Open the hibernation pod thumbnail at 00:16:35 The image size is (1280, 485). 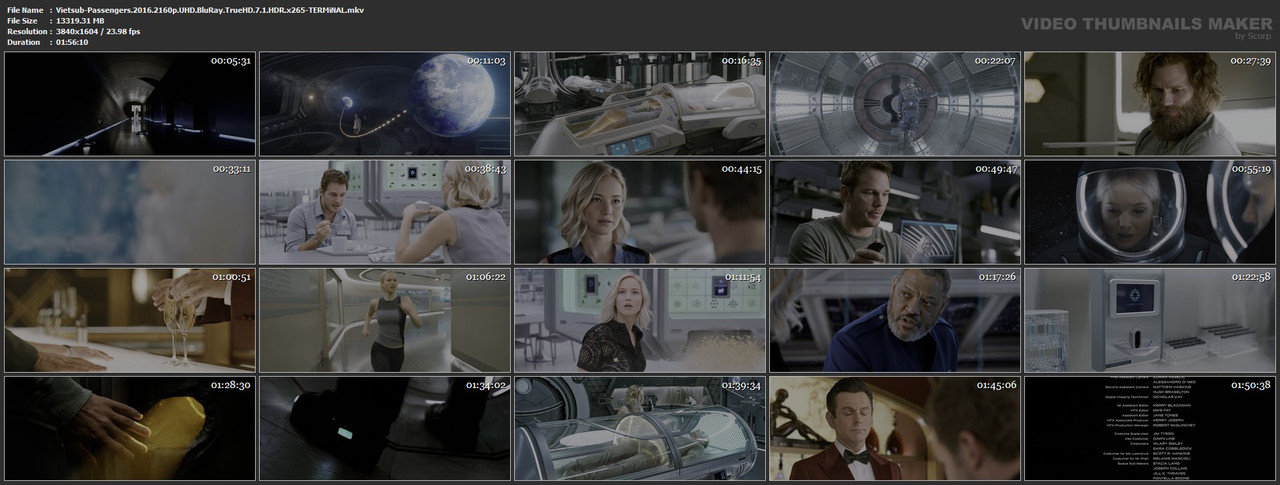(x=640, y=104)
